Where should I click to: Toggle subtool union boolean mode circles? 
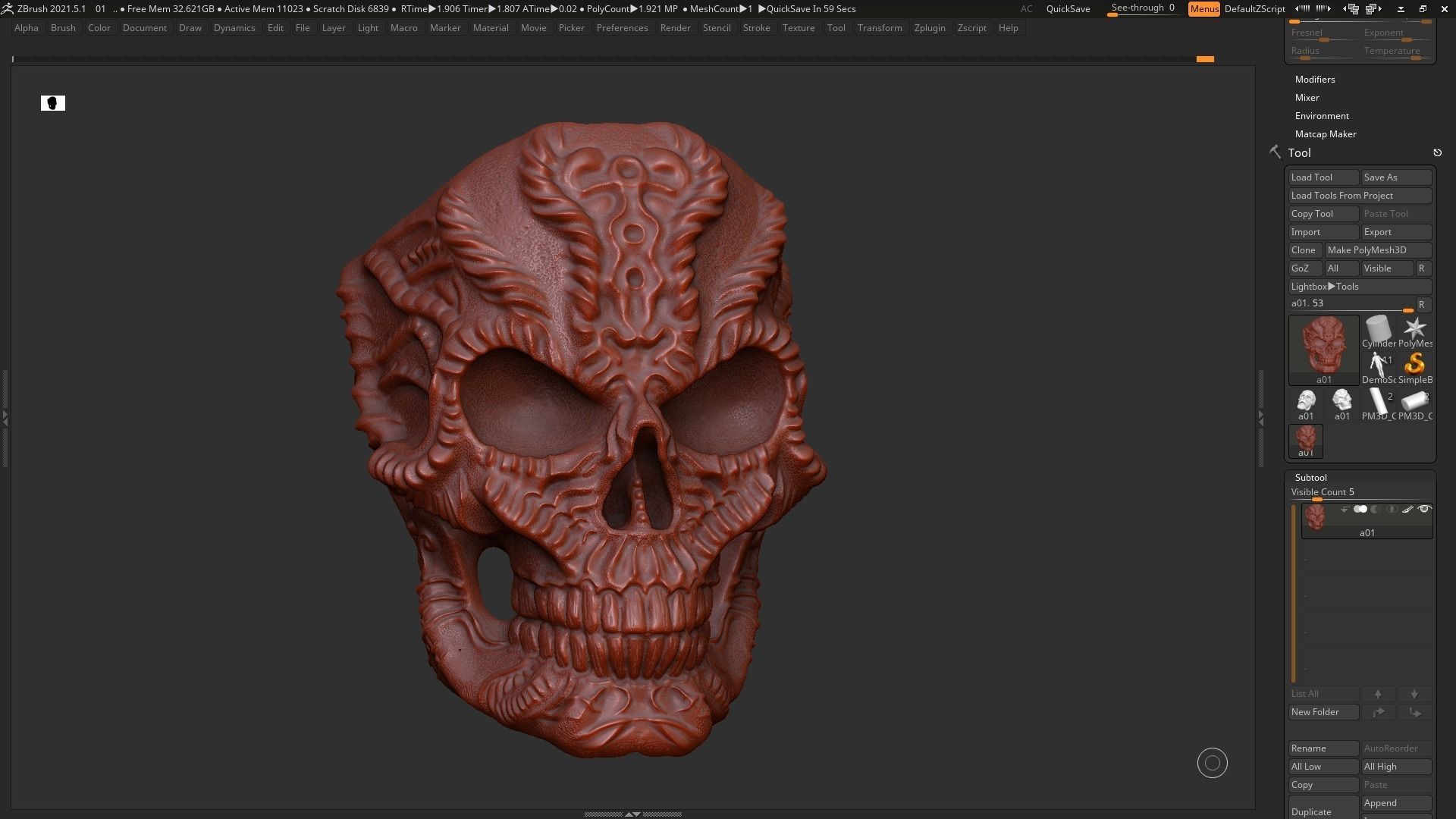[1360, 510]
